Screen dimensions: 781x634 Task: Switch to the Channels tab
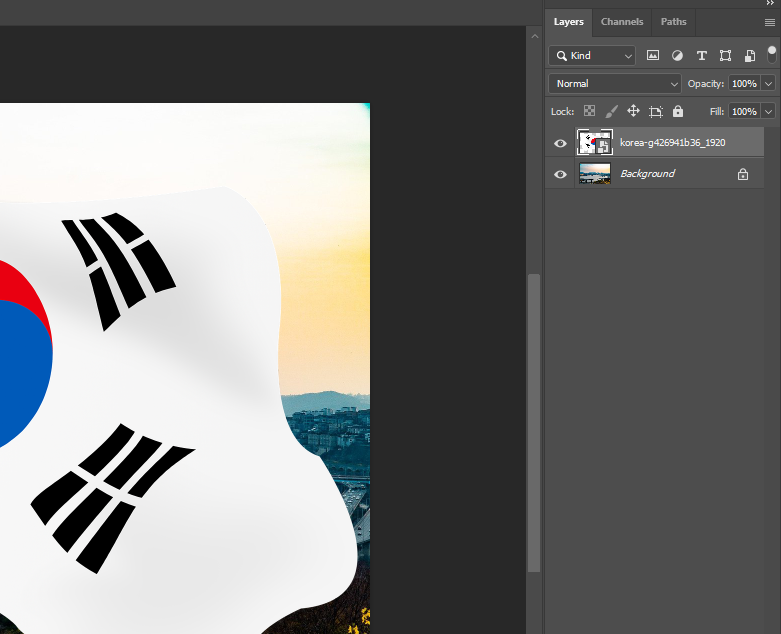pyautogui.click(x=622, y=22)
